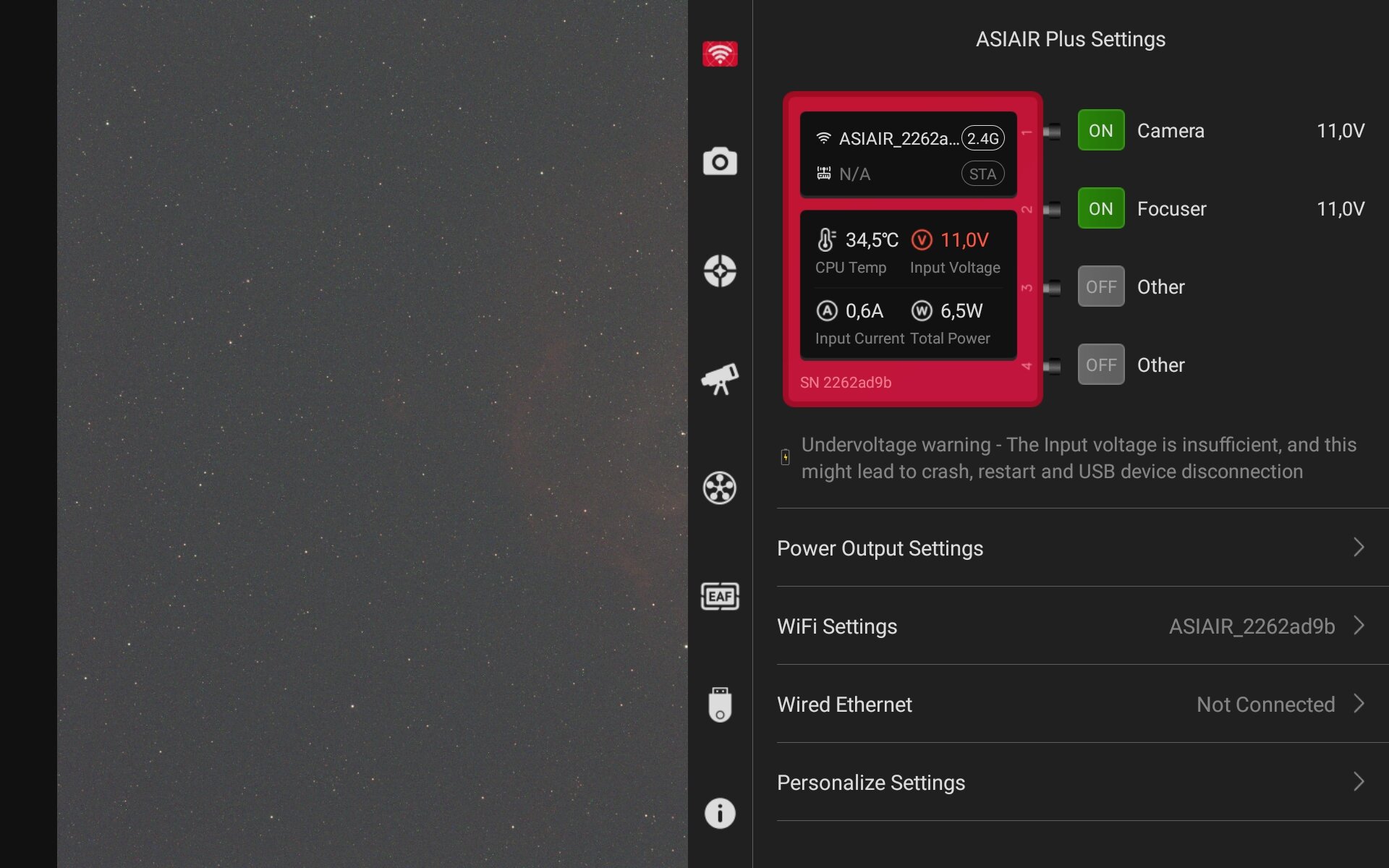1389x868 pixels.
Task: Open the main camera settings icon
Action: (x=720, y=161)
